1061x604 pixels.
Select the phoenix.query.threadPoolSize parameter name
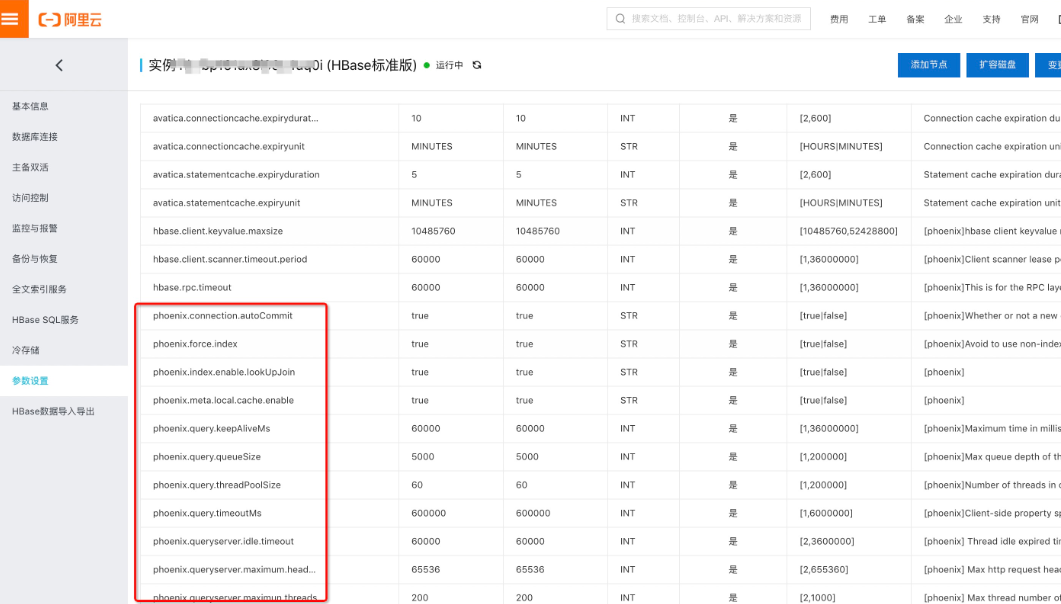coord(217,485)
